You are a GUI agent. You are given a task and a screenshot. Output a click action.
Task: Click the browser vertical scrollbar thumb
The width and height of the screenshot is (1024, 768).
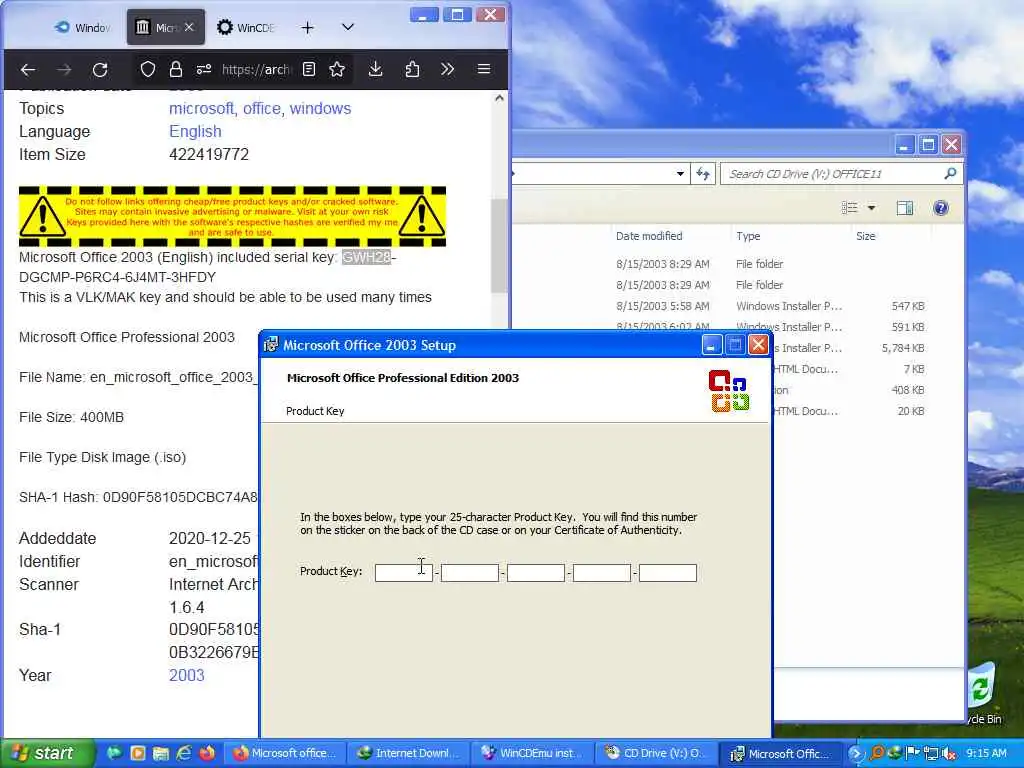point(499,245)
